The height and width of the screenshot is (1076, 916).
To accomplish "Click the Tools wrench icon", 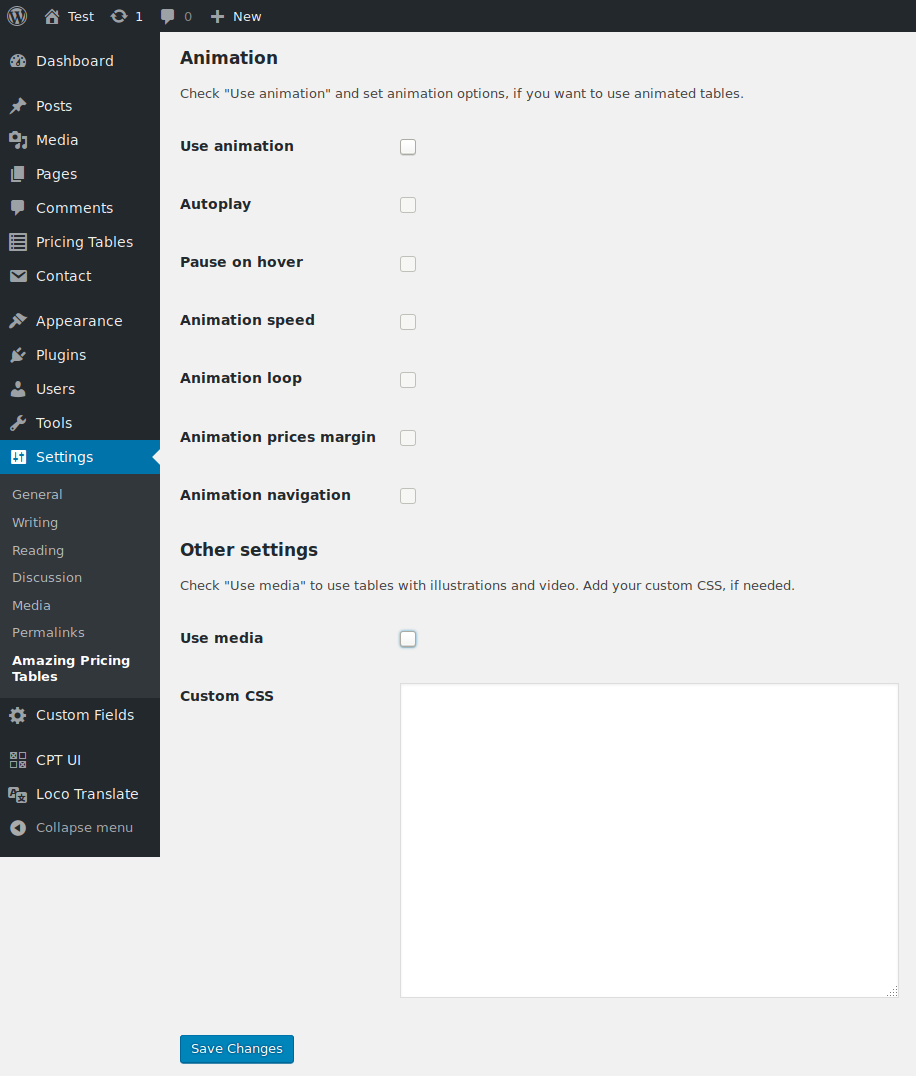I will [19, 423].
